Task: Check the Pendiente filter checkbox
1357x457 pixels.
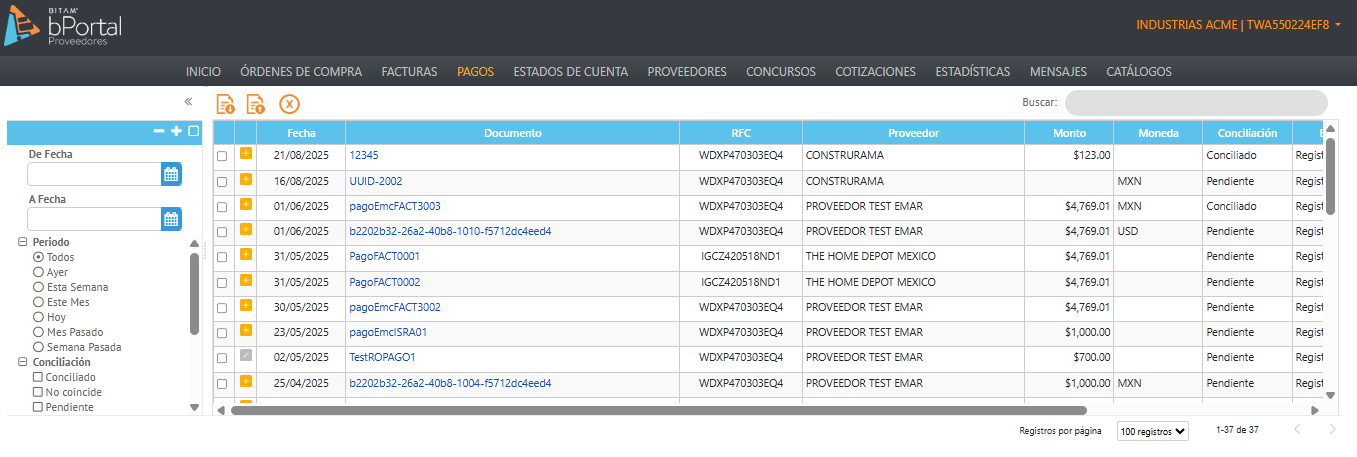Action: click(38, 407)
